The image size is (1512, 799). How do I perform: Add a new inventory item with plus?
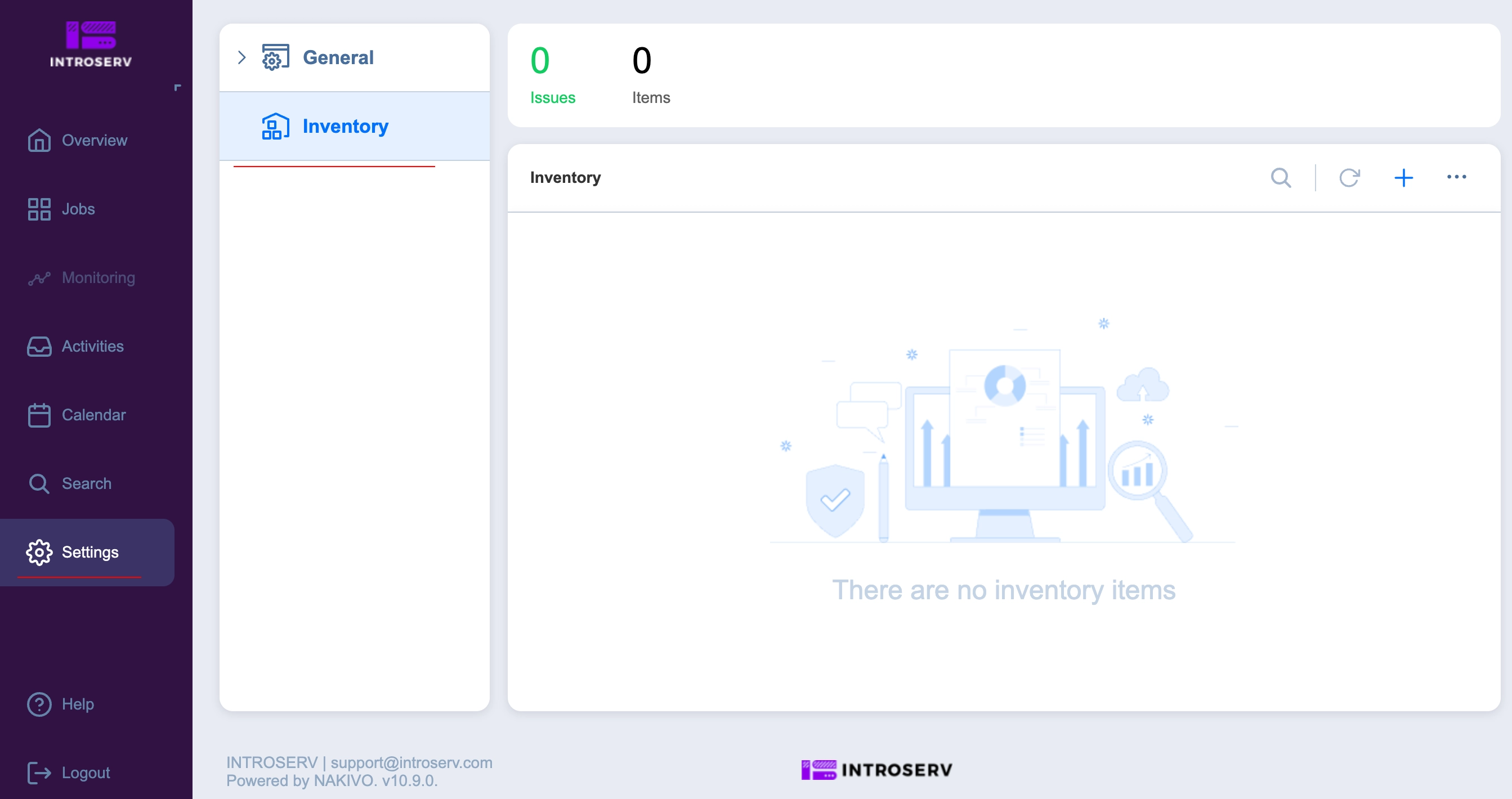tap(1403, 177)
